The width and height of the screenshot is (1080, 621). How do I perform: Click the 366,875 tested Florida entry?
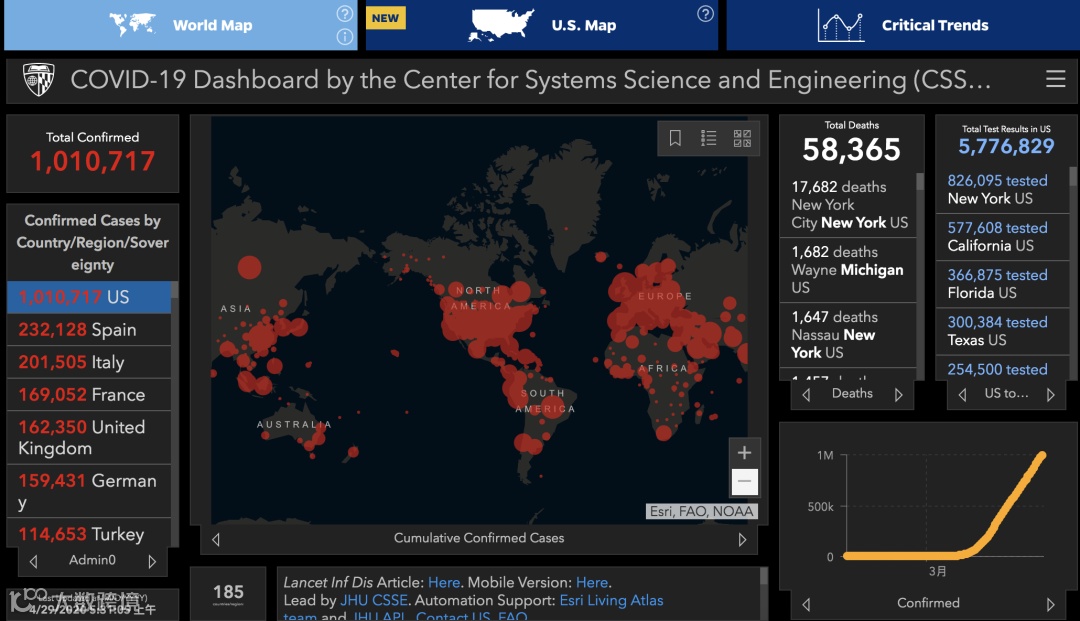1002,284
